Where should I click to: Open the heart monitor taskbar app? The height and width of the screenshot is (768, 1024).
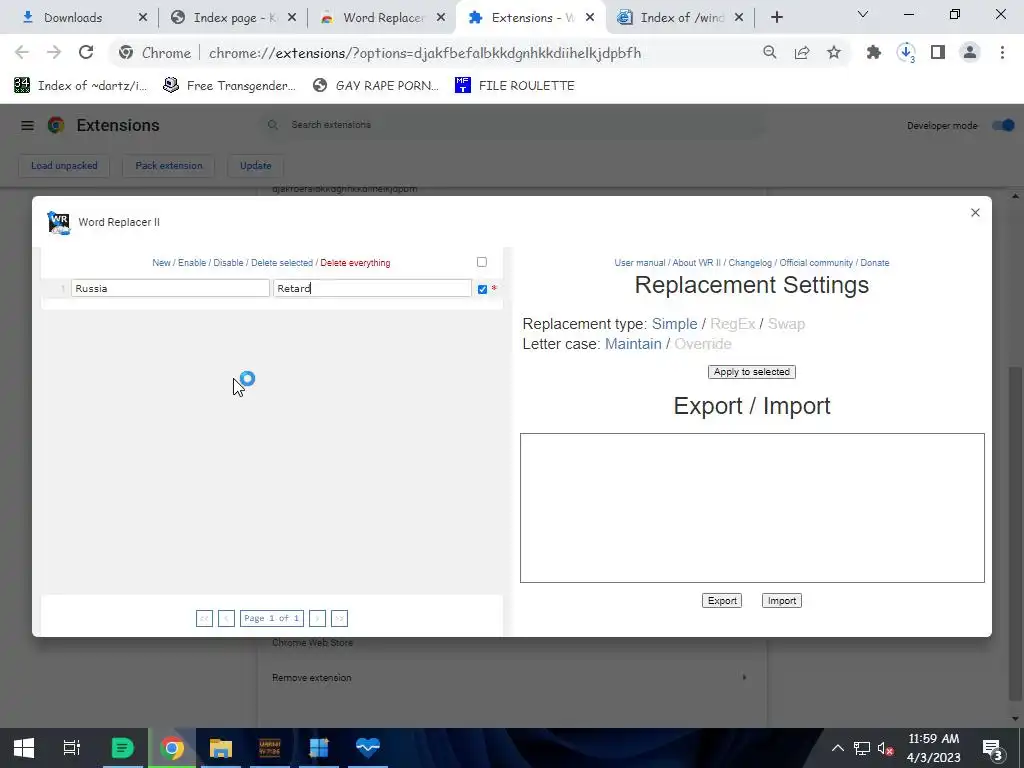368,748
